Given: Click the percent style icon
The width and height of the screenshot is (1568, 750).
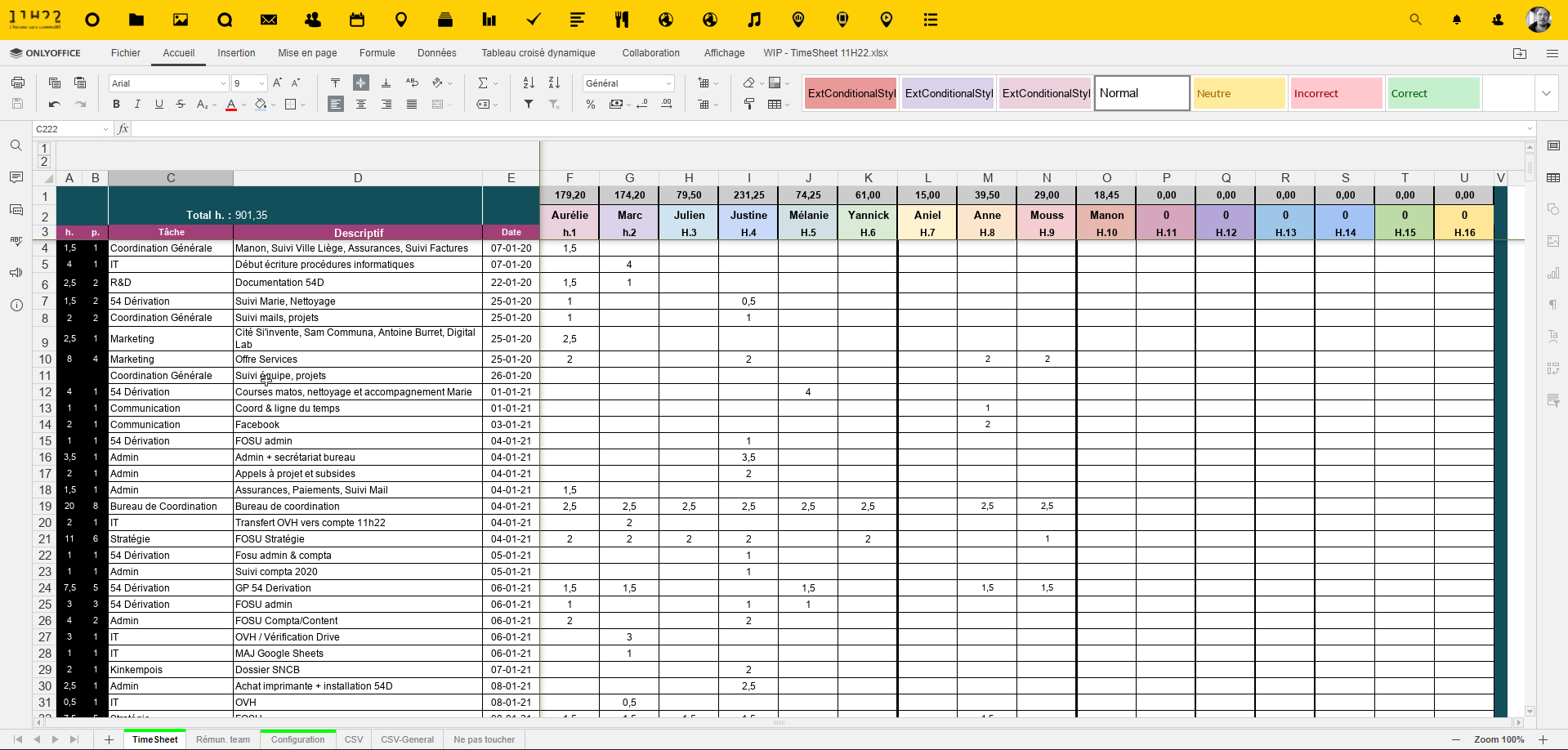Looking at the screenshot, I should [591, 104].
